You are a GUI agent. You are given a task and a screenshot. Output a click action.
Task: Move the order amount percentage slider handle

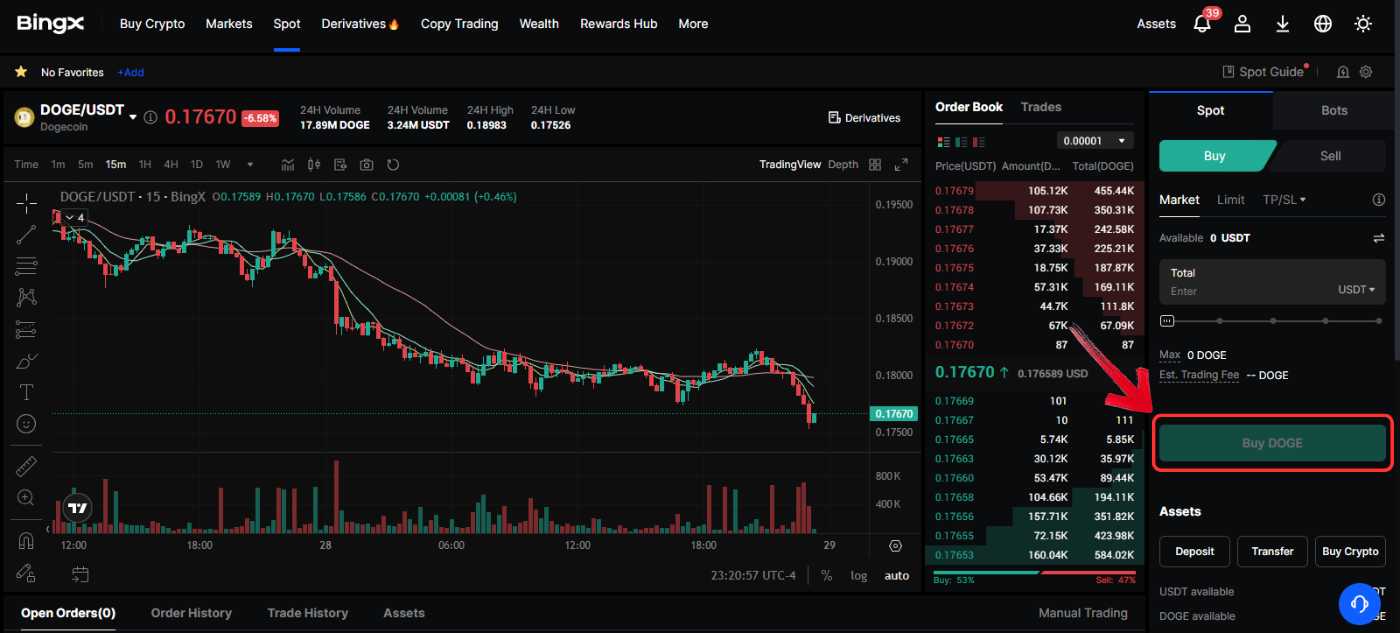pyautogui.click(x=1167, y=321)
